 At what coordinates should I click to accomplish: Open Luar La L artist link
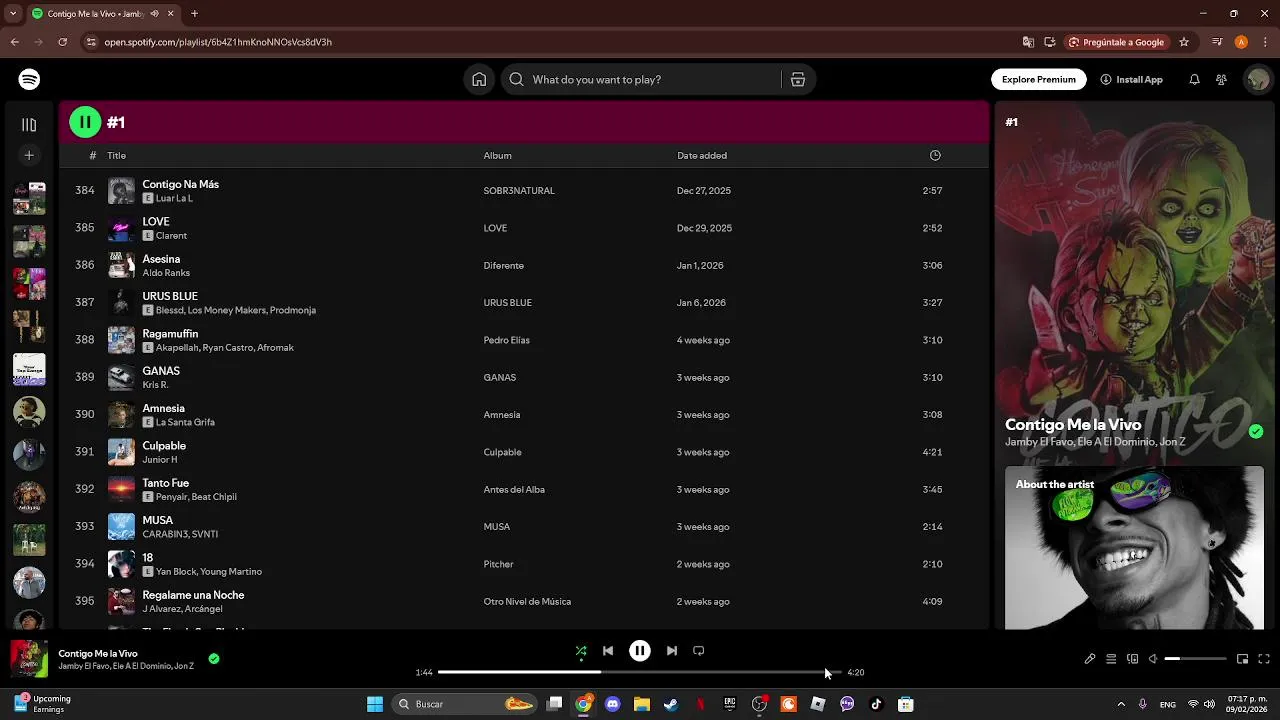174,198
